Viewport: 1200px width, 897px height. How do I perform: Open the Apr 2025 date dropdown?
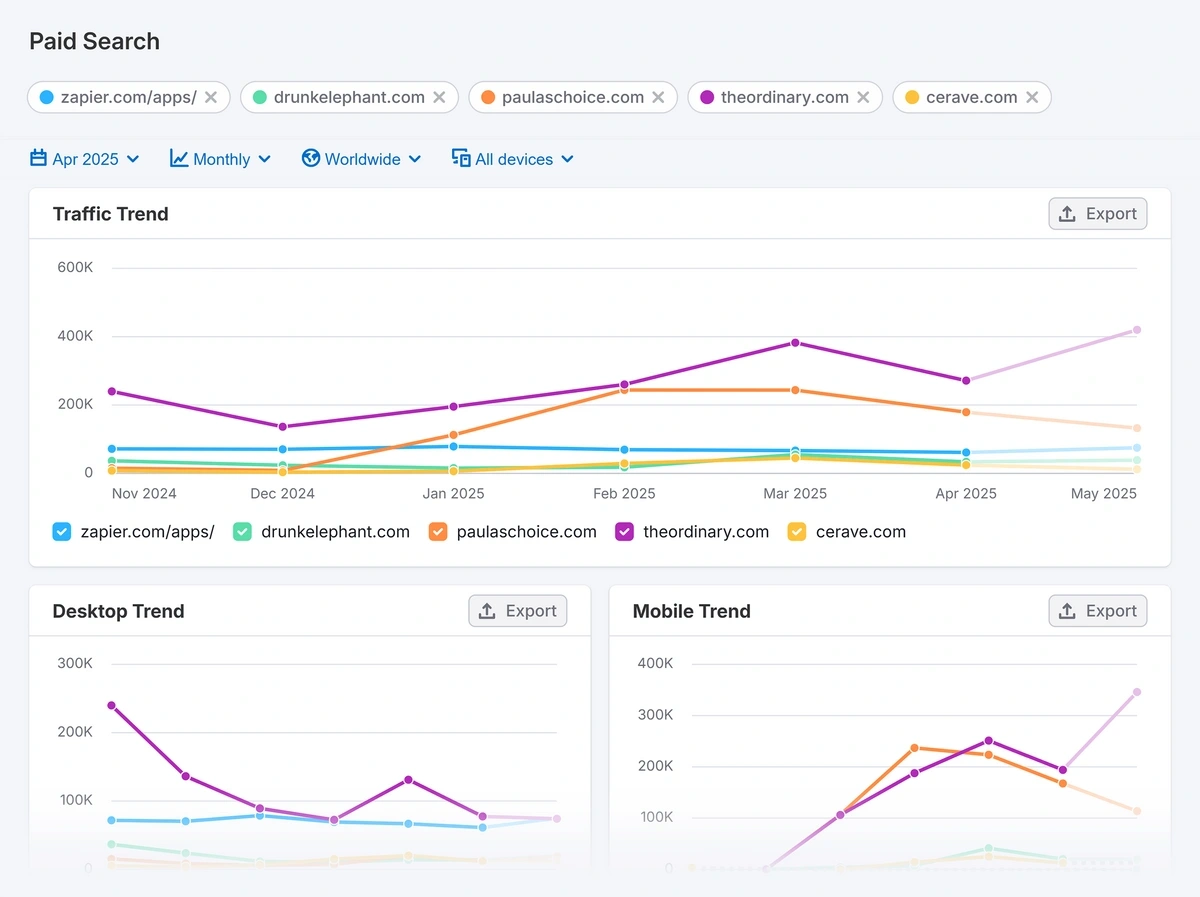(x=85, y=159)
